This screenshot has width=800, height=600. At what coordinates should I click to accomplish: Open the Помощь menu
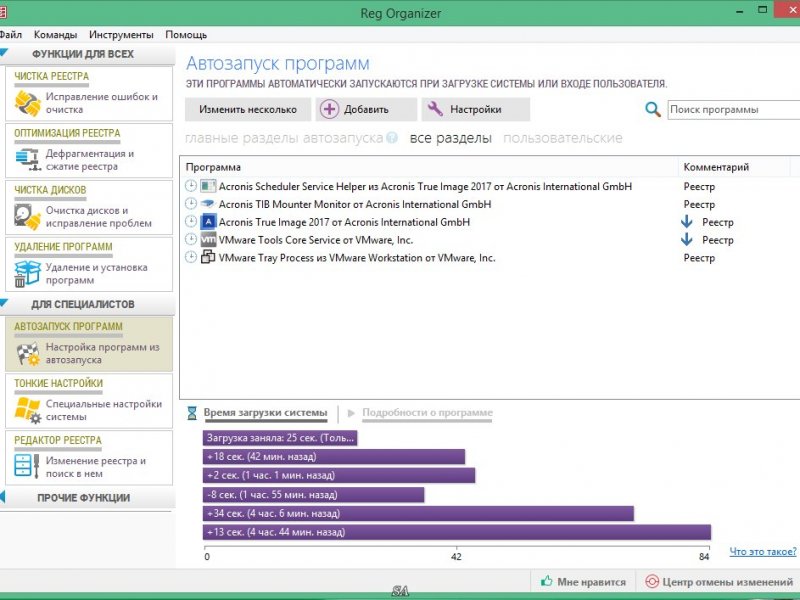[x=186, y=35]
